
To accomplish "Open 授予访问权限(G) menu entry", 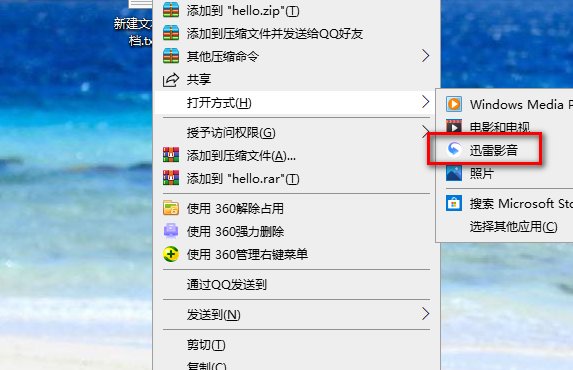I will (x=296, y=132).
